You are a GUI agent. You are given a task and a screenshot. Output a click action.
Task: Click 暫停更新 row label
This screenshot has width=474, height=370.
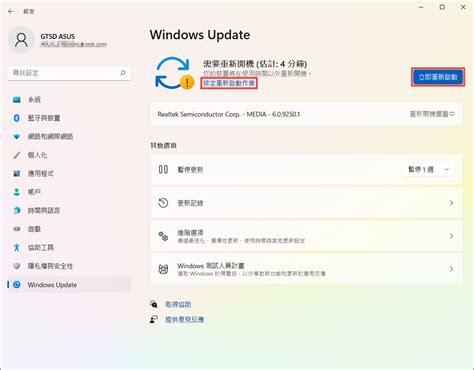click(x=190, y=170)
